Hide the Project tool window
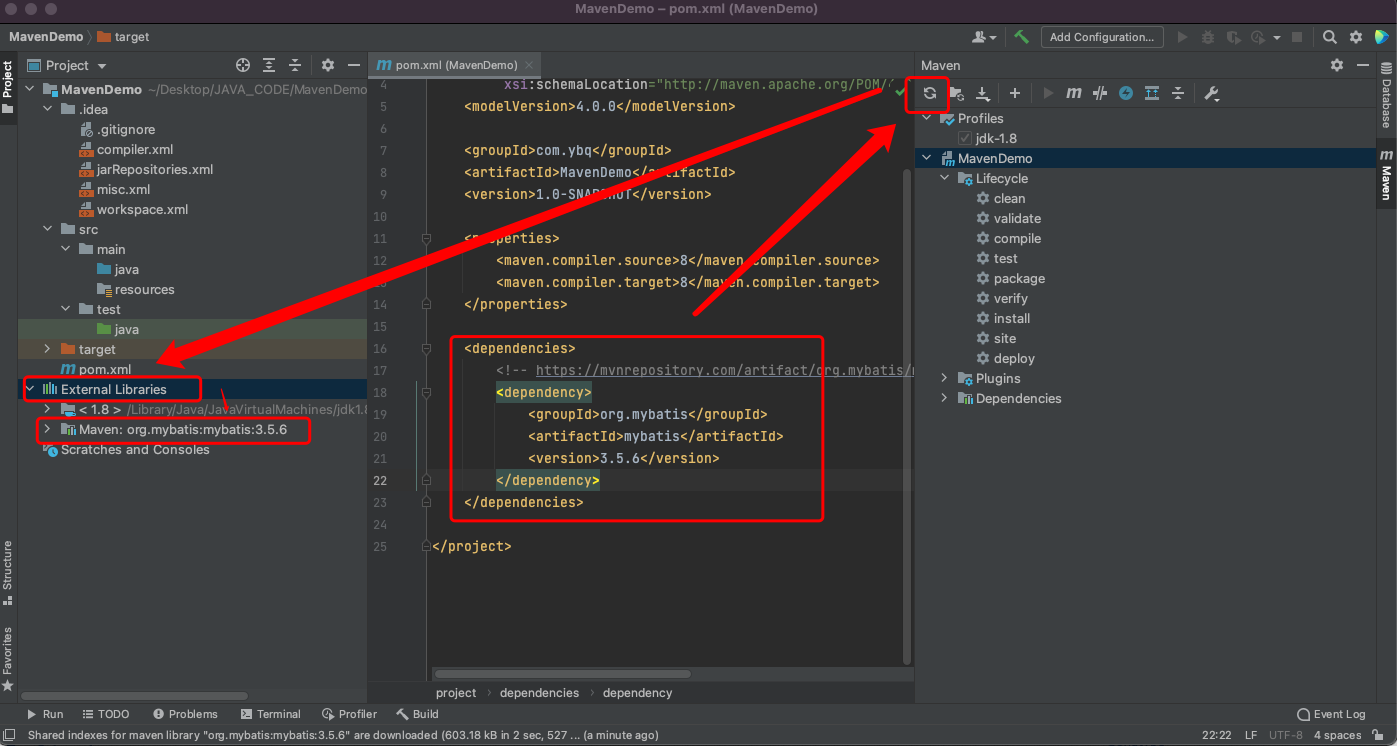Screen dimensions: 1397x746 click(x=353, y=65)
